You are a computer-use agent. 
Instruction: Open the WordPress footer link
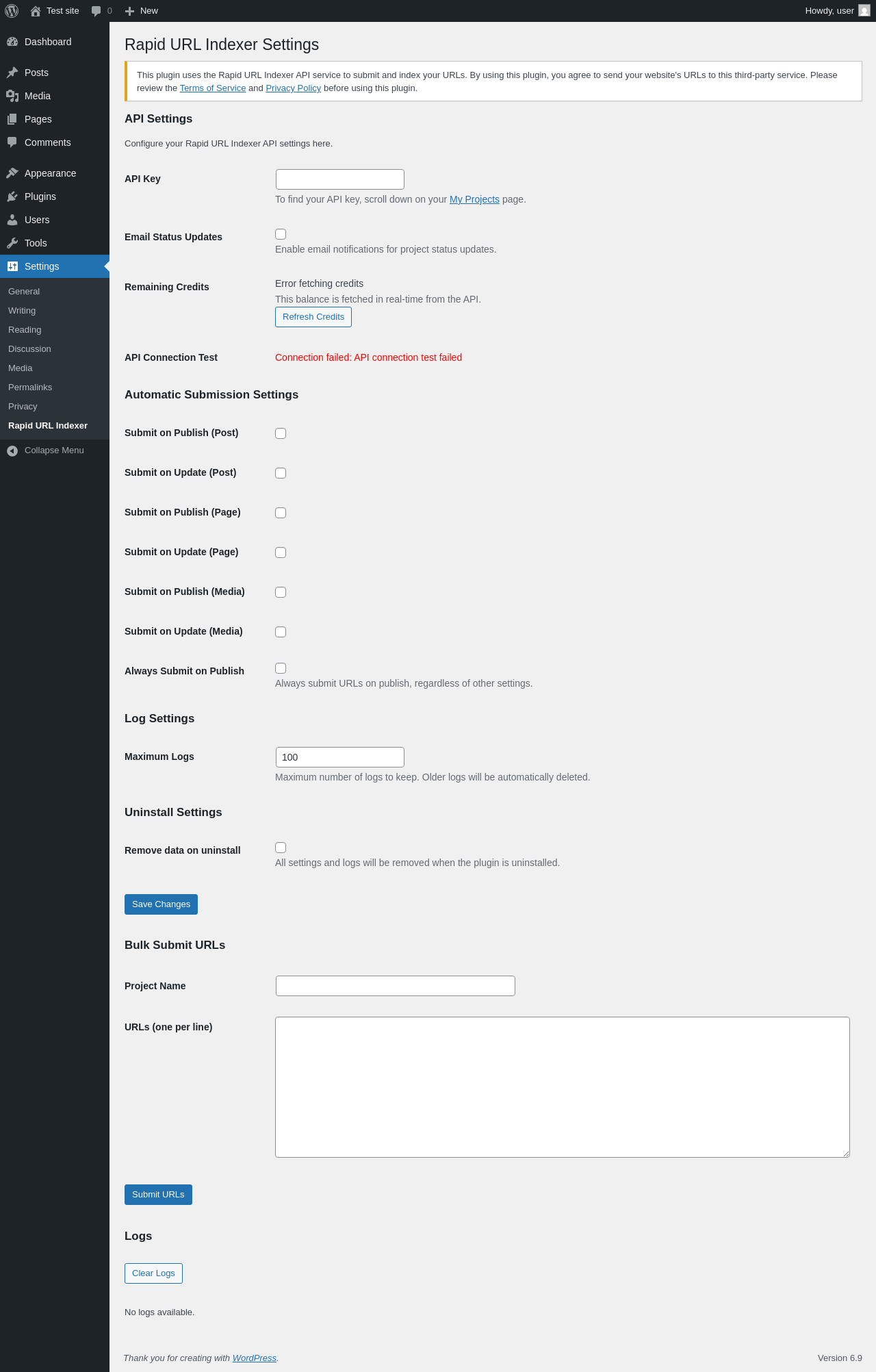click(255, 1358)
